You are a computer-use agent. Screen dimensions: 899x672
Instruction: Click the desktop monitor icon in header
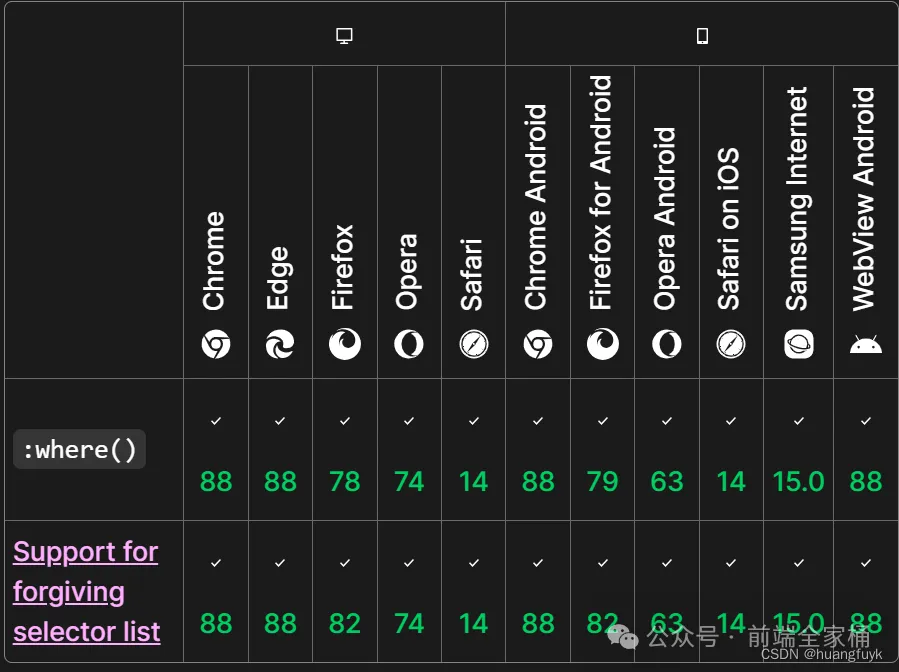tap(344, 36)
